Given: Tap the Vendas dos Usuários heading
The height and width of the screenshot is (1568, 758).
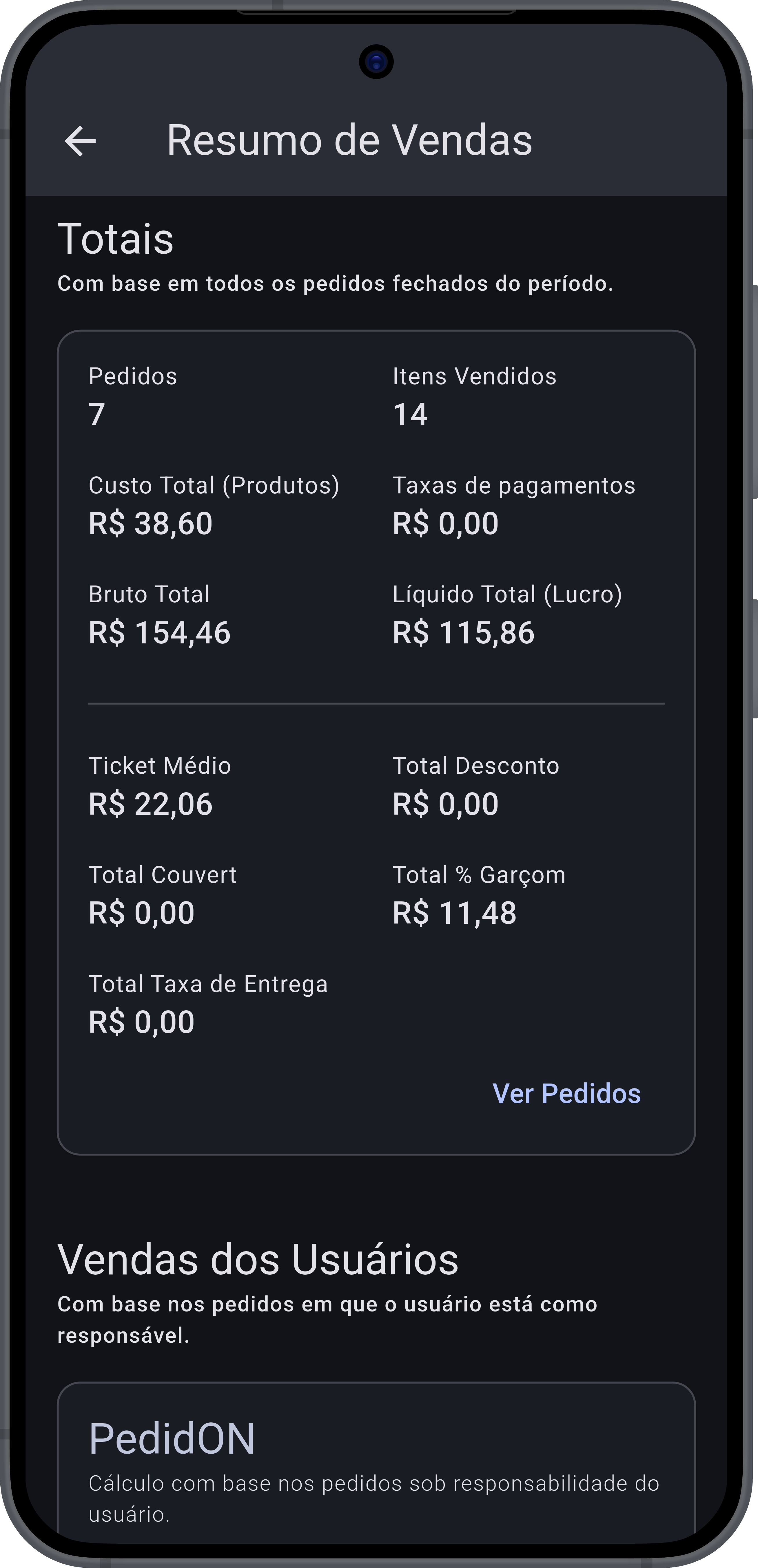Looking at the screenshot, I should [258, 1260].
